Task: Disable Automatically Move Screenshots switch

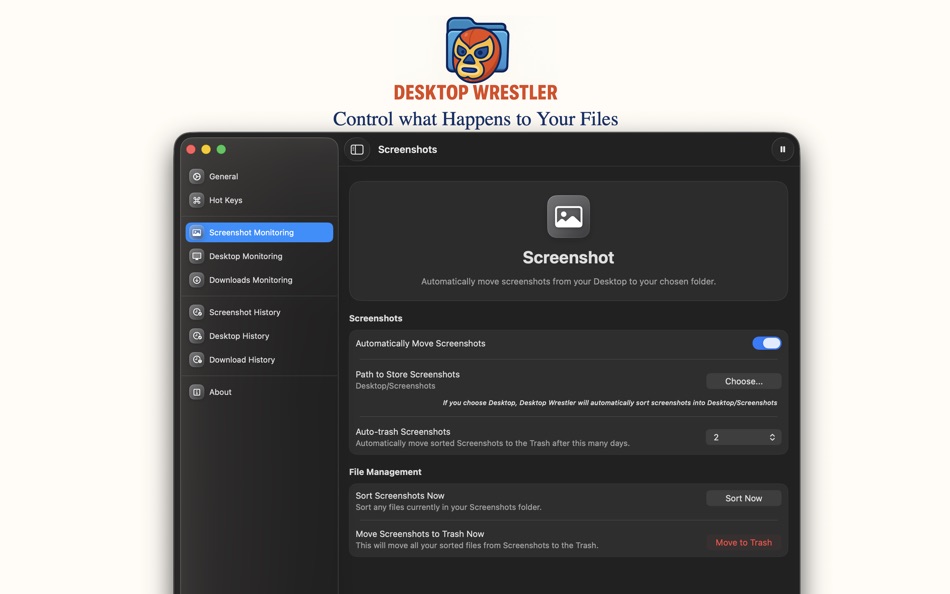Action: click(766, 343)
